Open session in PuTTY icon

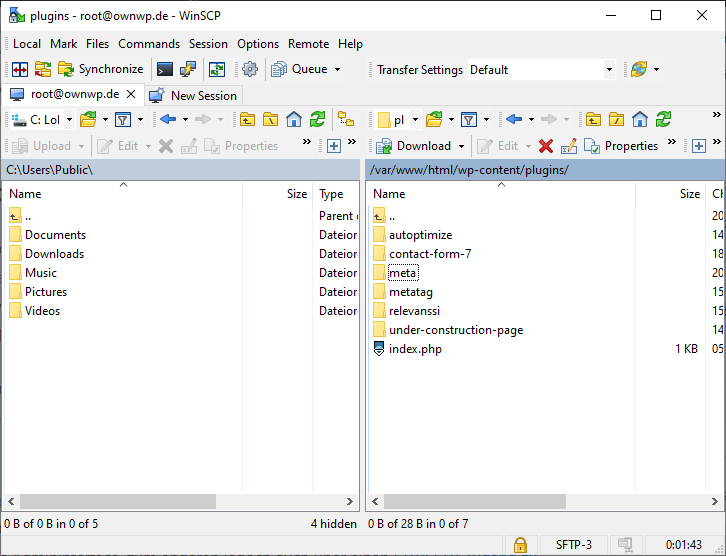tap(188, 69)
